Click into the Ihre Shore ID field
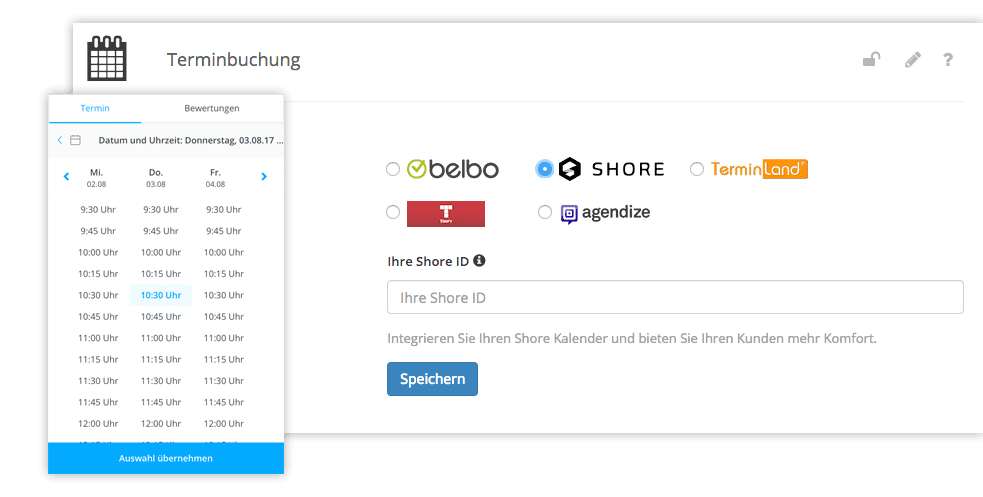Image resolution: width=983 pixels, height=497 pixels. point(675,297)
